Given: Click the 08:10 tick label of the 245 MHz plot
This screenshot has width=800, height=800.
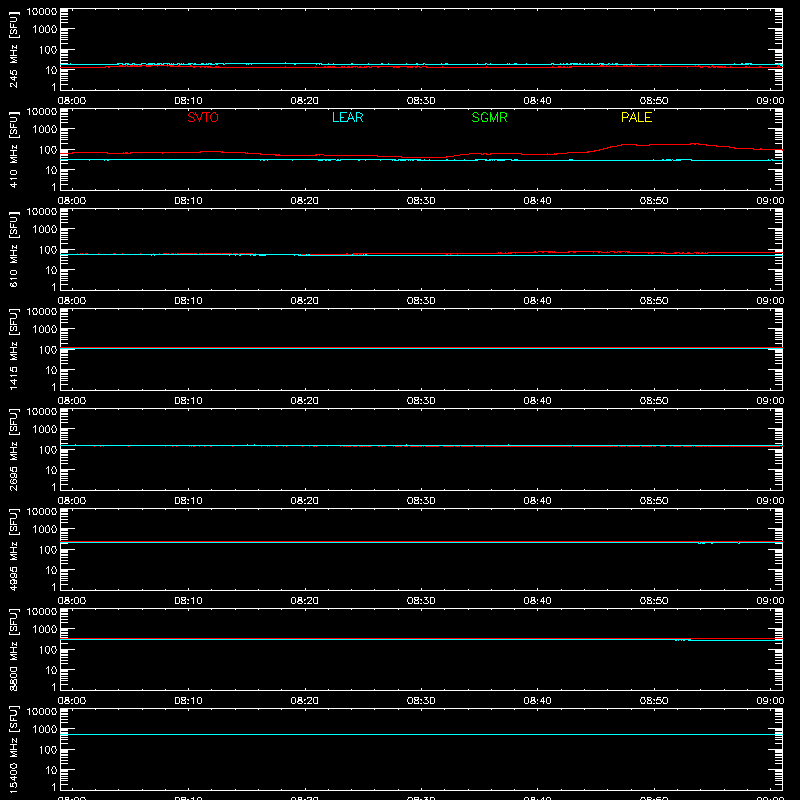Looking at the screenshot, I should pos(188,101).
